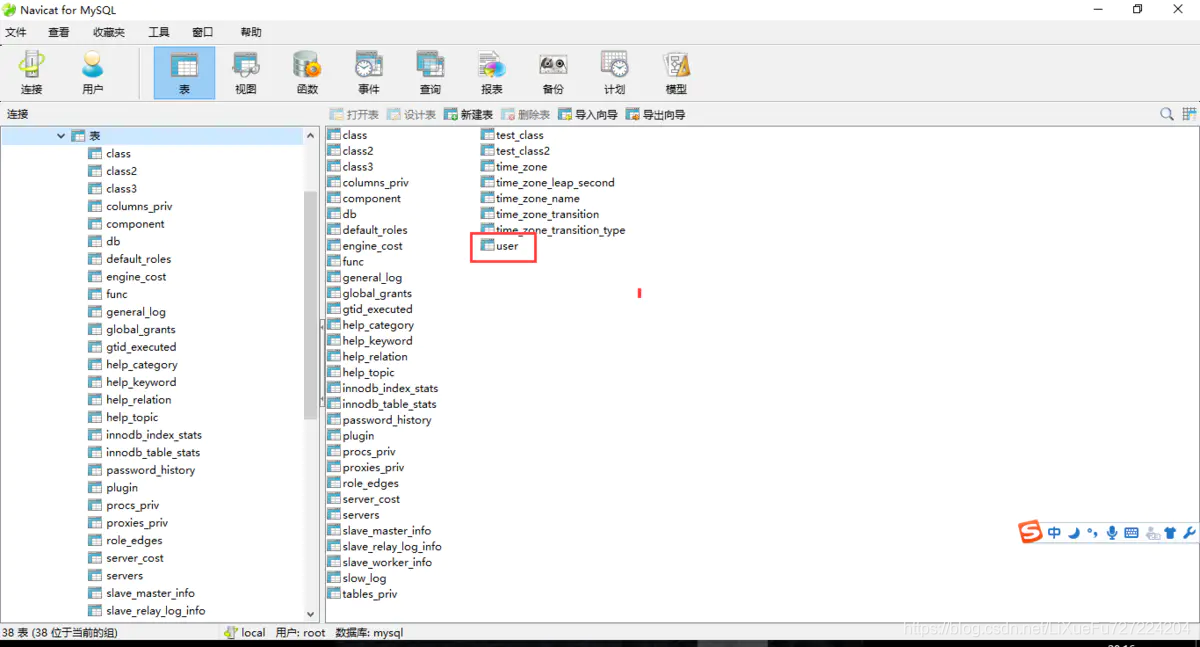The height and width of the screenshot is (647, 1200).
Task: Select help_keyword in tree panel
Action: click(x=132, y=382)
